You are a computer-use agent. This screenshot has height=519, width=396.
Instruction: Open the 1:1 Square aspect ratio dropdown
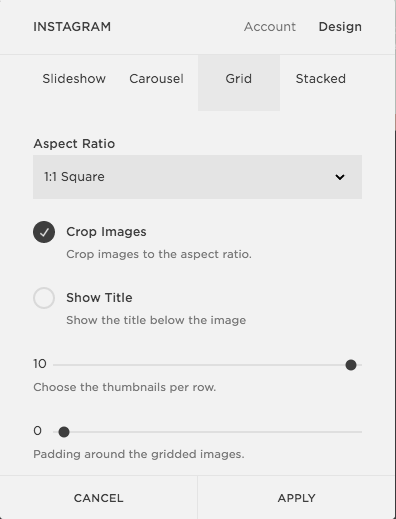[x=197, y=177]
